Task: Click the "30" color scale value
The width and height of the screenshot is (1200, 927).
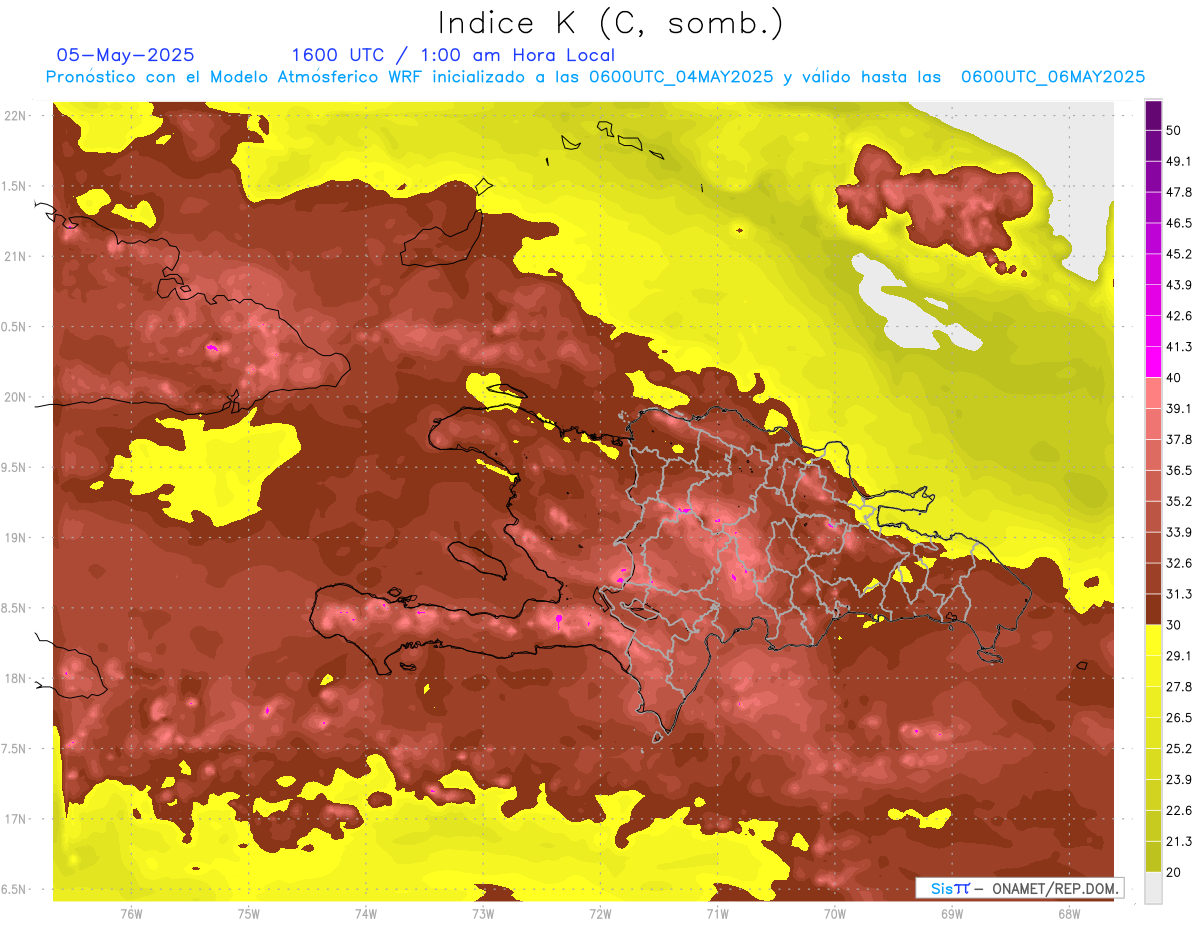Action: point(1174,625)
